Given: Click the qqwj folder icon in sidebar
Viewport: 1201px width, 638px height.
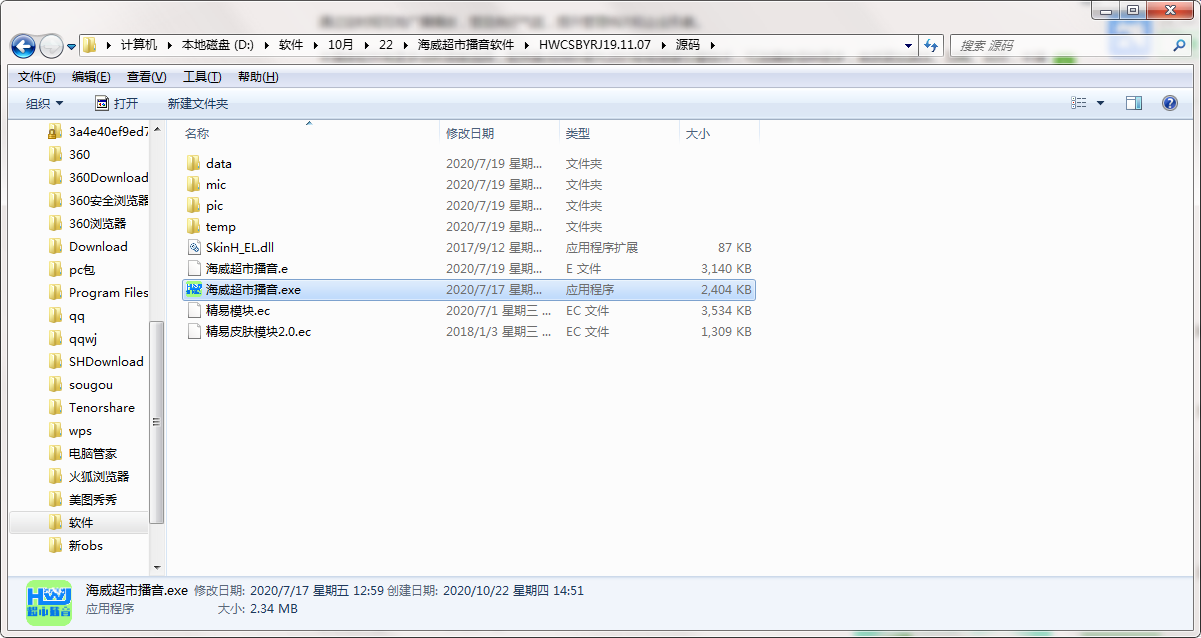Looking at the screenshot, I should tap(56, 338).
